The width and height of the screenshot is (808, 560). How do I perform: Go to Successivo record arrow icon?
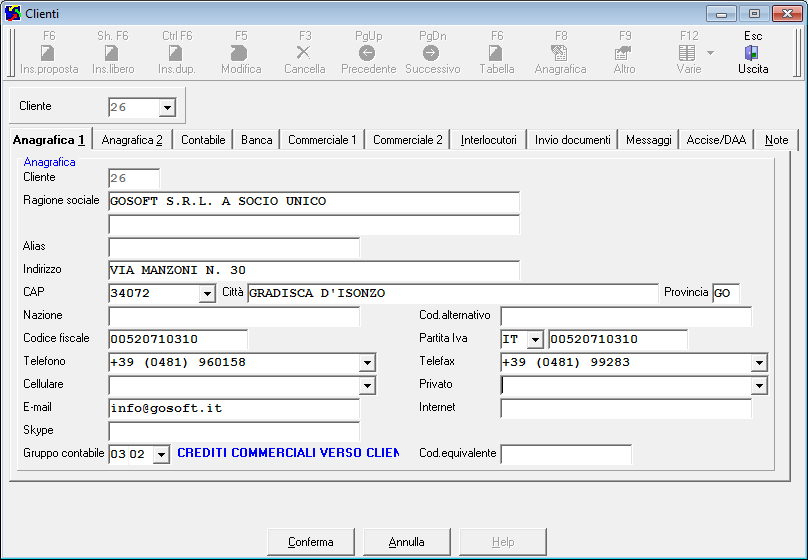pyautogui.click(x=431, y=53)
